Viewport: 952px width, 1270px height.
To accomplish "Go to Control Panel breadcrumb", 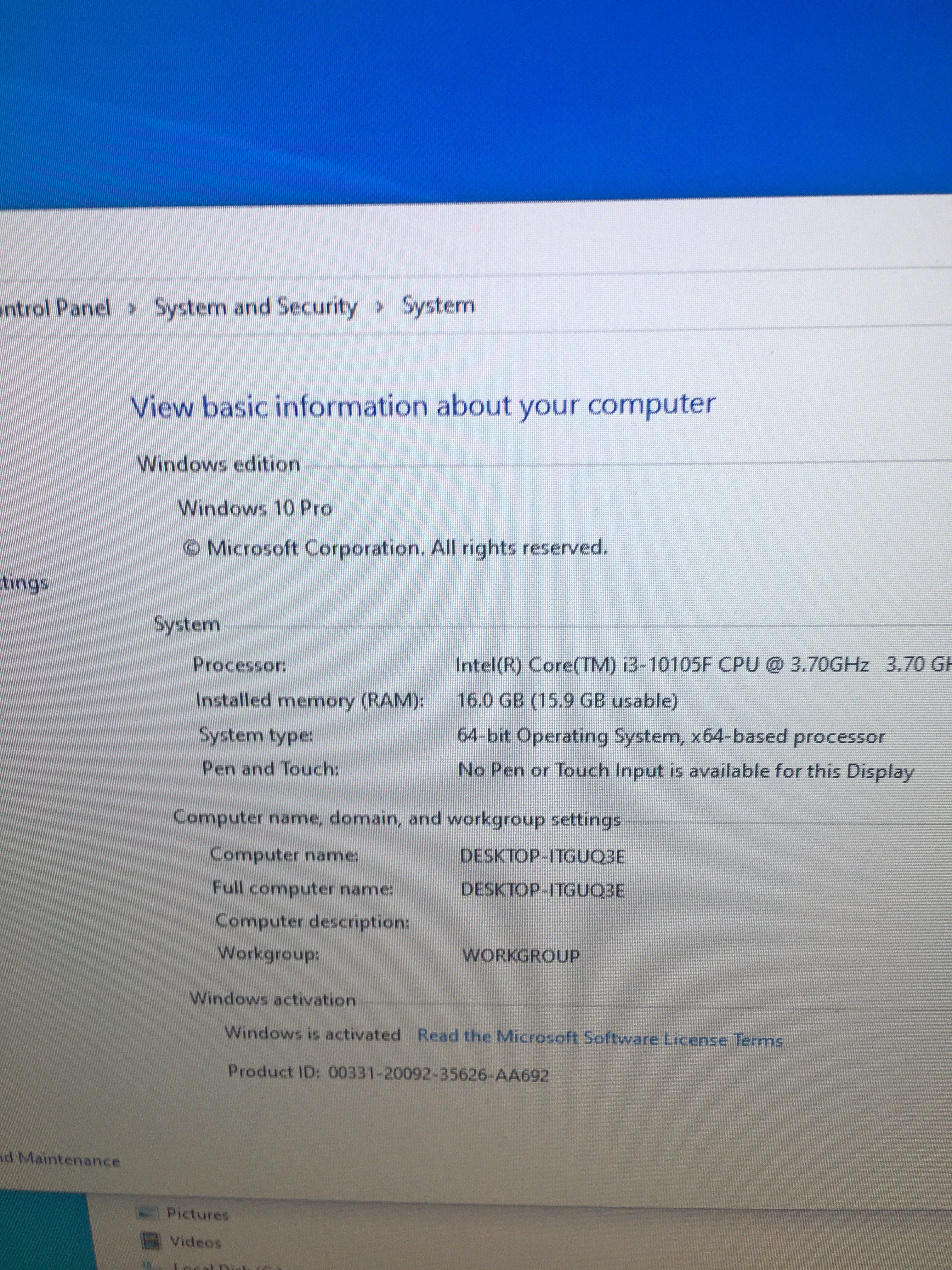I will click(x=56, y=309).
